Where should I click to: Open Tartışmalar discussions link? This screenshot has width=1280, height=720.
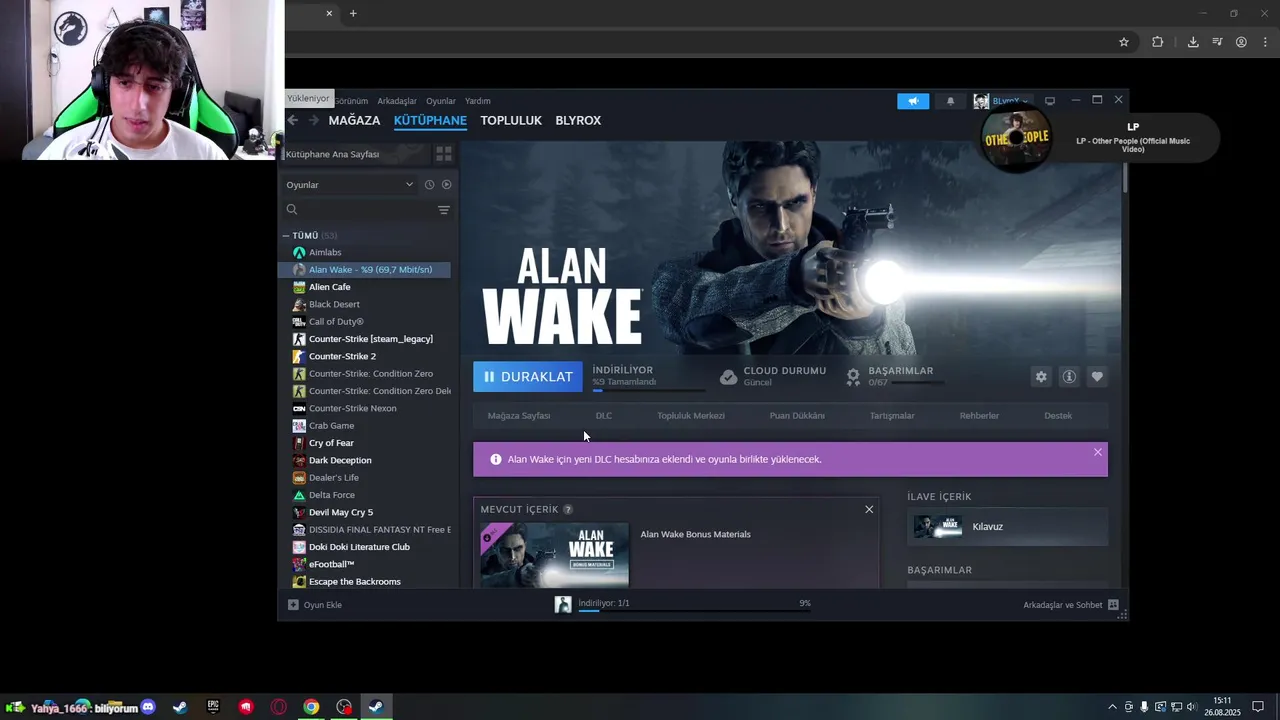pos(892,416)
